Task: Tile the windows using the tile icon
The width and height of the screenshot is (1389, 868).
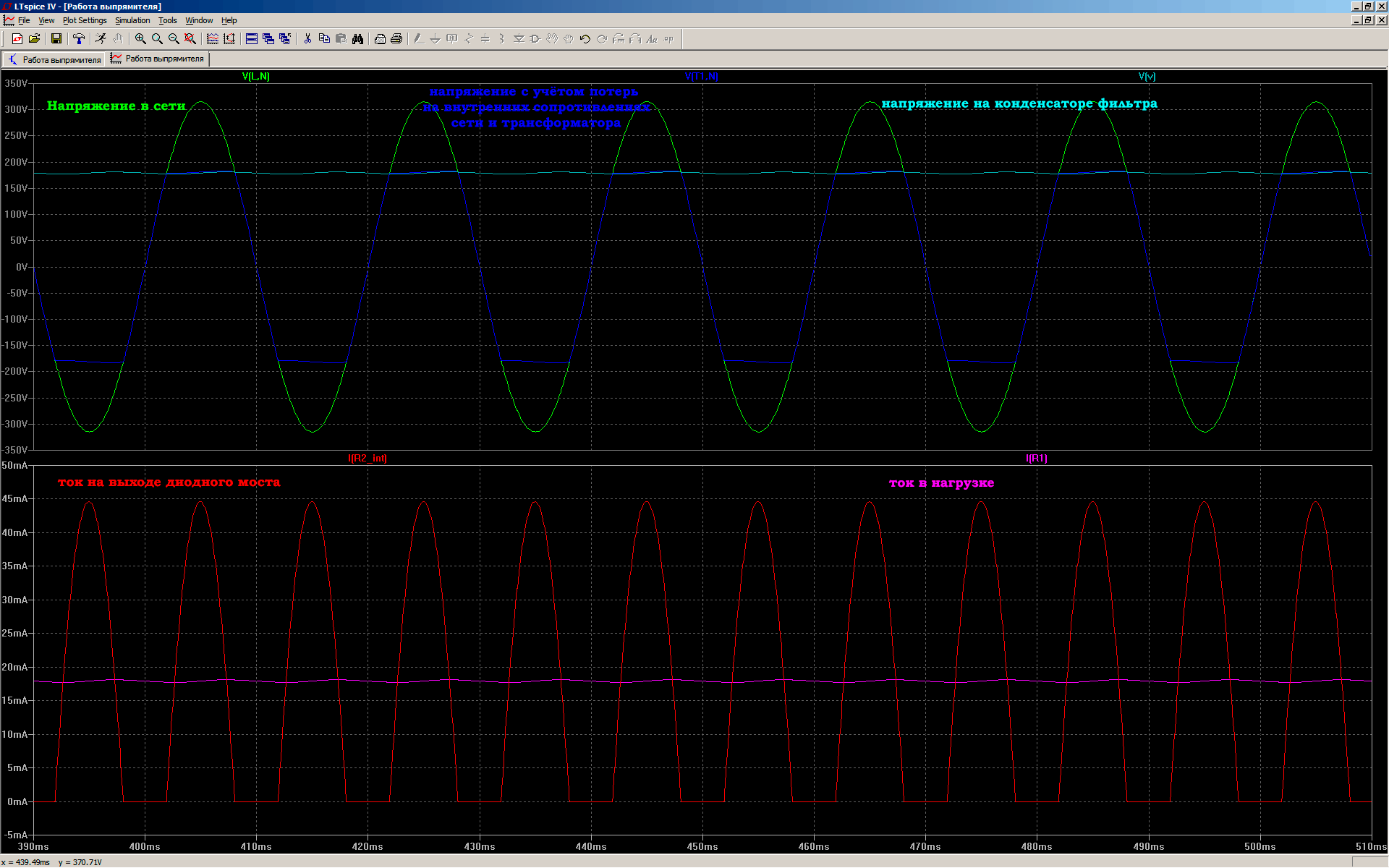Action: (252, 39)
